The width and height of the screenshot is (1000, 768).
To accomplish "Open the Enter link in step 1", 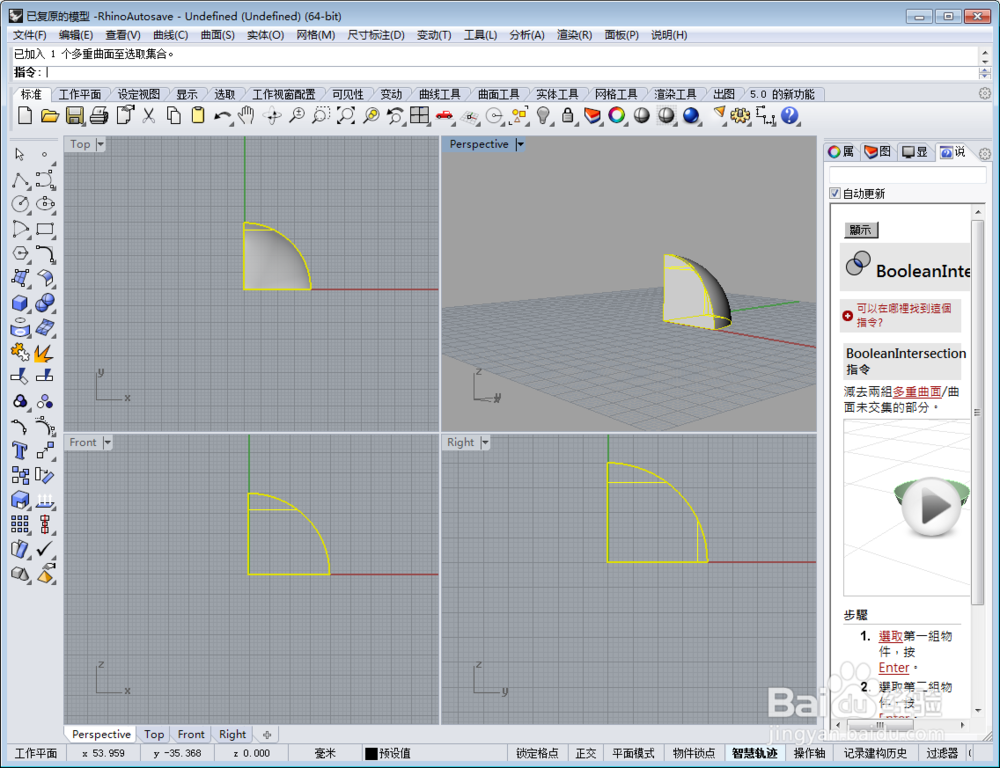I will pyautogui.click(x=893, y=667).
